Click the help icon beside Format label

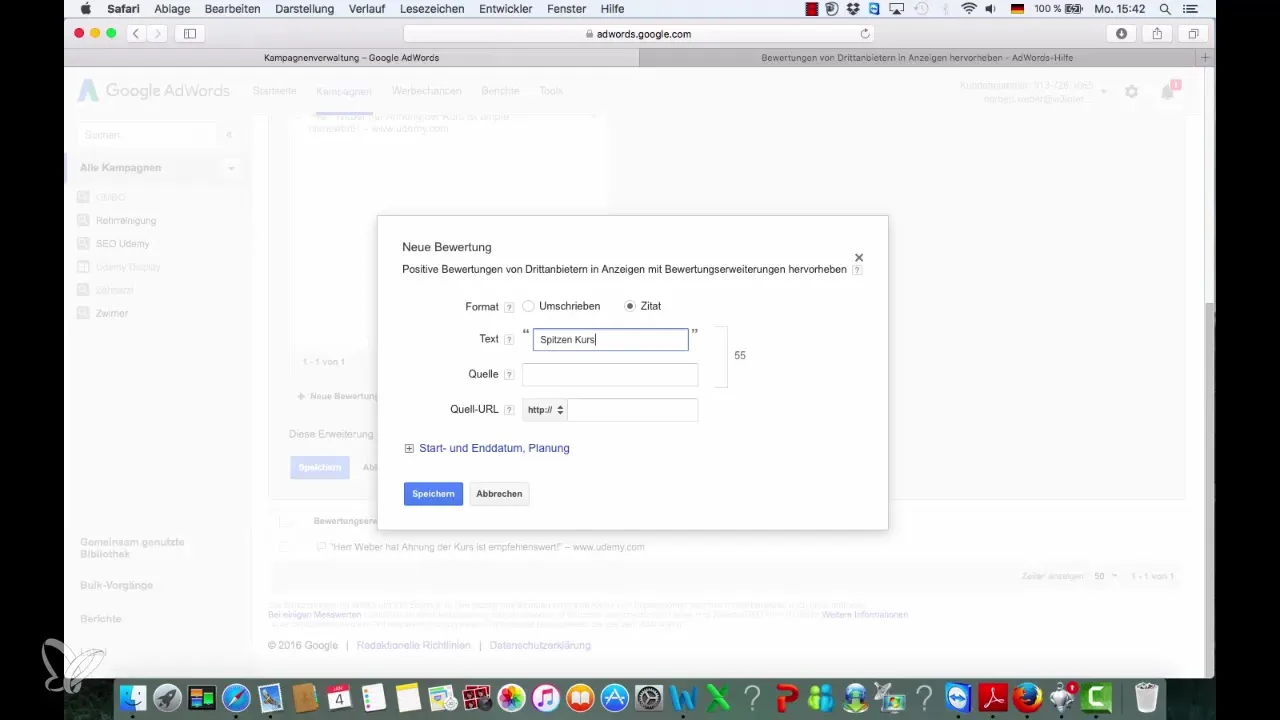(509, 307)
